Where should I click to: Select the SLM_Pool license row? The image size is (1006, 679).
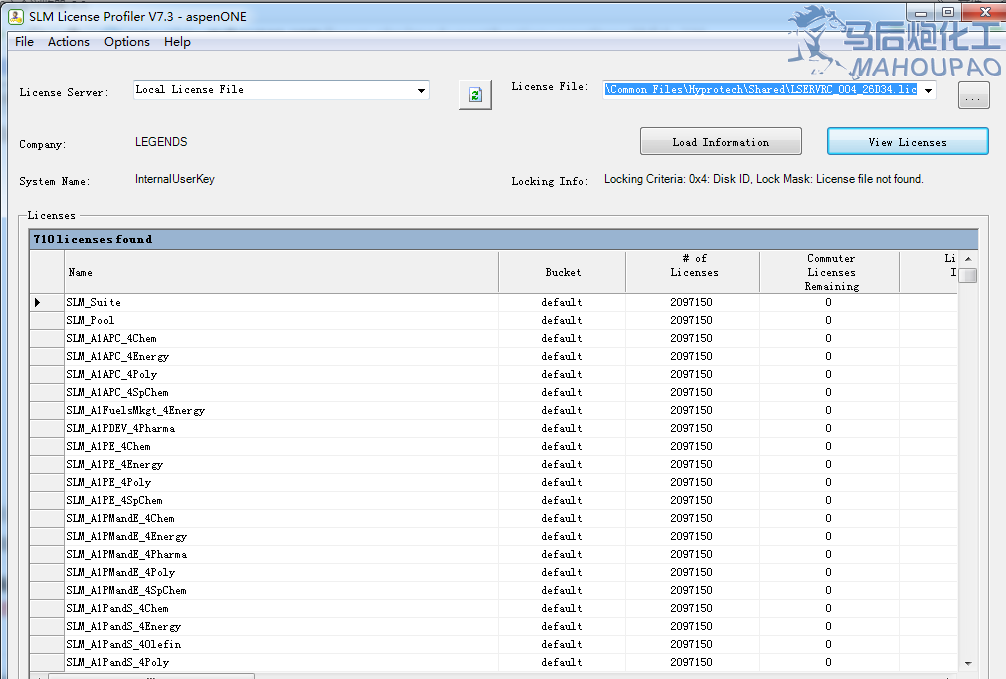click(x=493, y=320)
